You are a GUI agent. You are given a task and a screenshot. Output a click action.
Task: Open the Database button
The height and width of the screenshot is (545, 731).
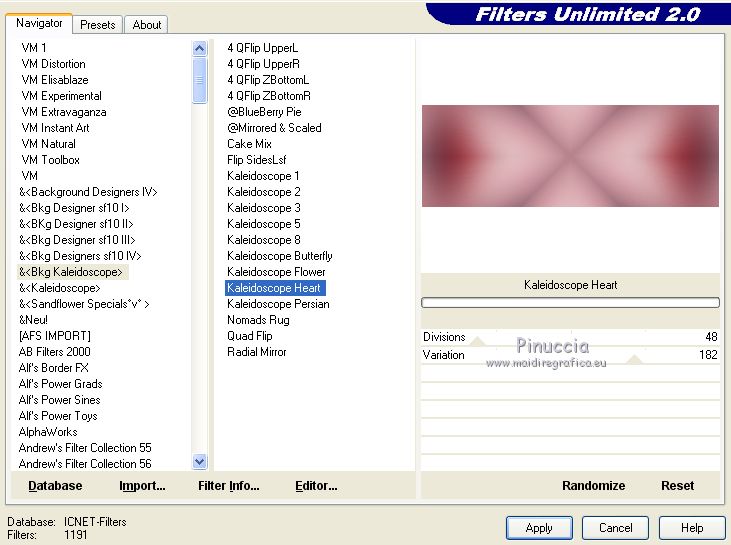[x=55, y=486]
